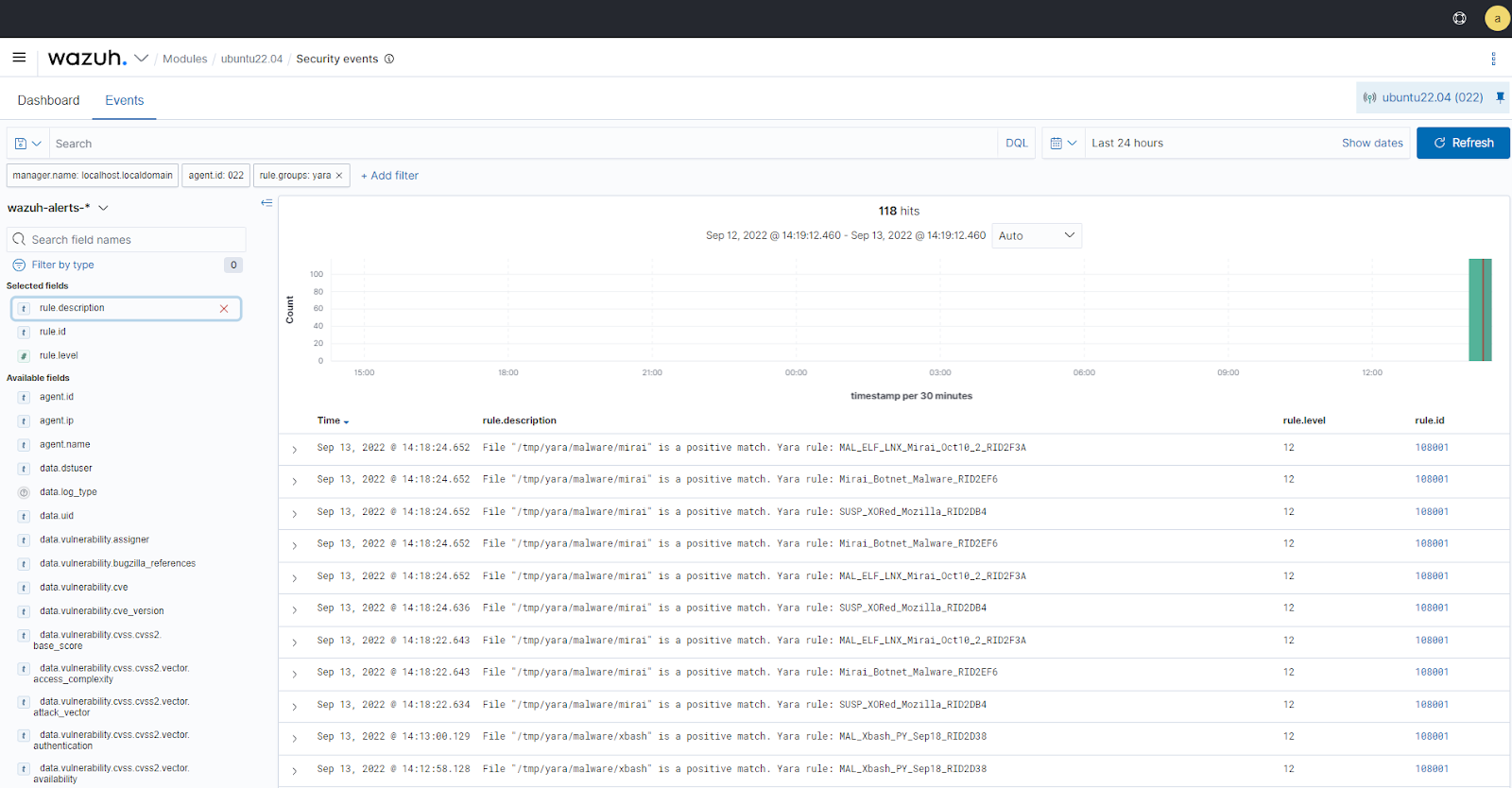Select the Events tab
The height and width of the screenshot is (788, 1512).
click(125, 100)
